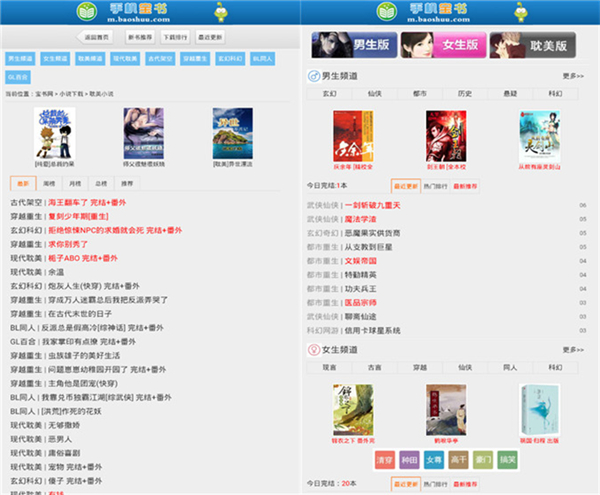This screenshot has height=495, width=600.
Task: Select 历史 under 男生频道
Action: click(465, 94)
